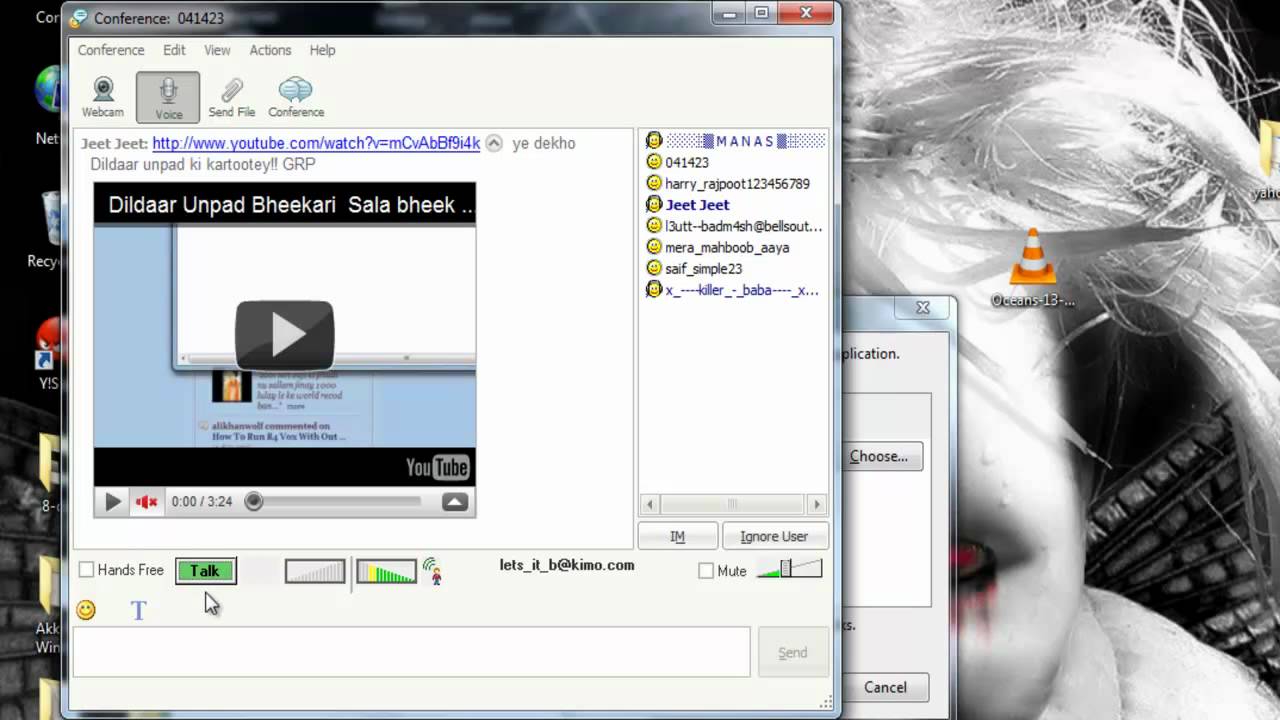Click the headset smiley beside MANAS
Image resolution: width=1280 pixels, height=720 pixels.
(654, 141)
